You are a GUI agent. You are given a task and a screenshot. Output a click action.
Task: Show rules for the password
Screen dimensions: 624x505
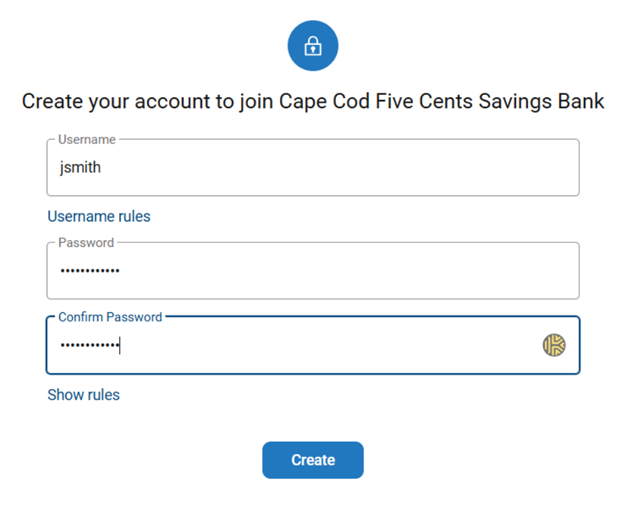click(83, 395)
